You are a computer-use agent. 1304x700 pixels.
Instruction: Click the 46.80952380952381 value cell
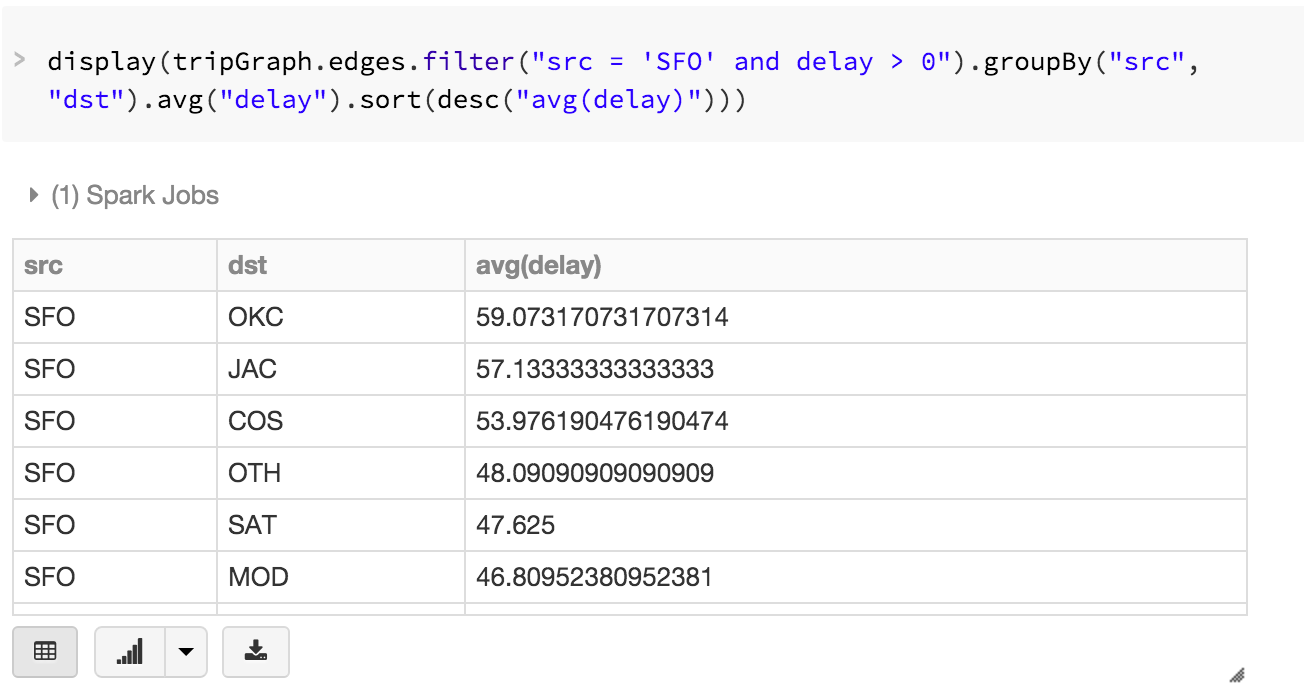coord(594,577)
